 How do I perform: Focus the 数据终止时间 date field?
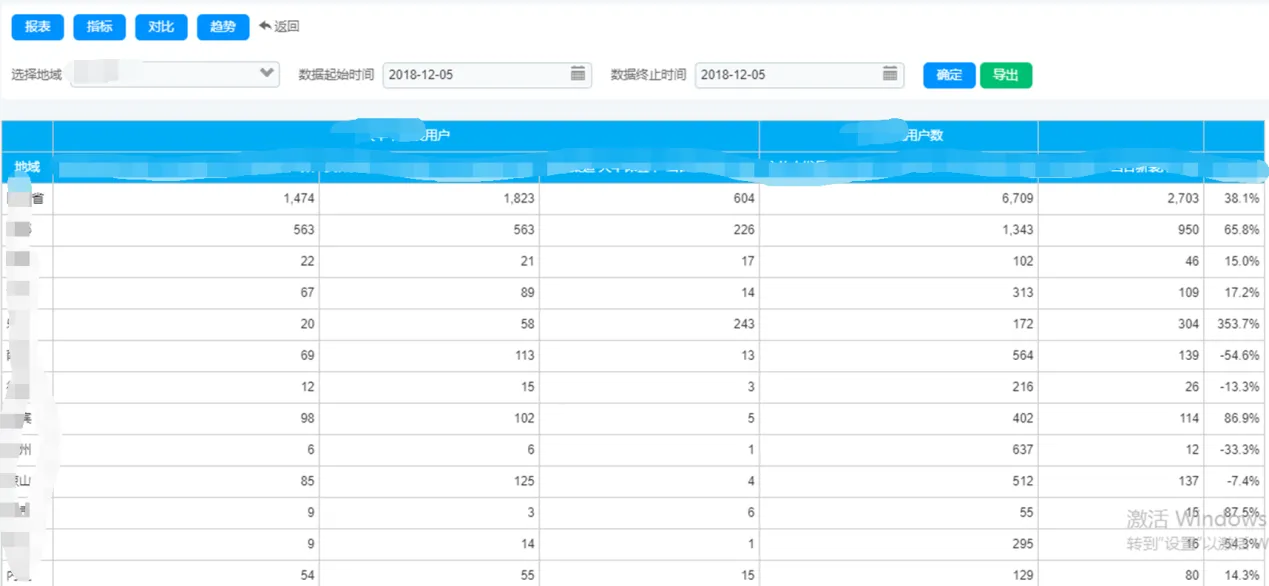click(x=799, y=75)
